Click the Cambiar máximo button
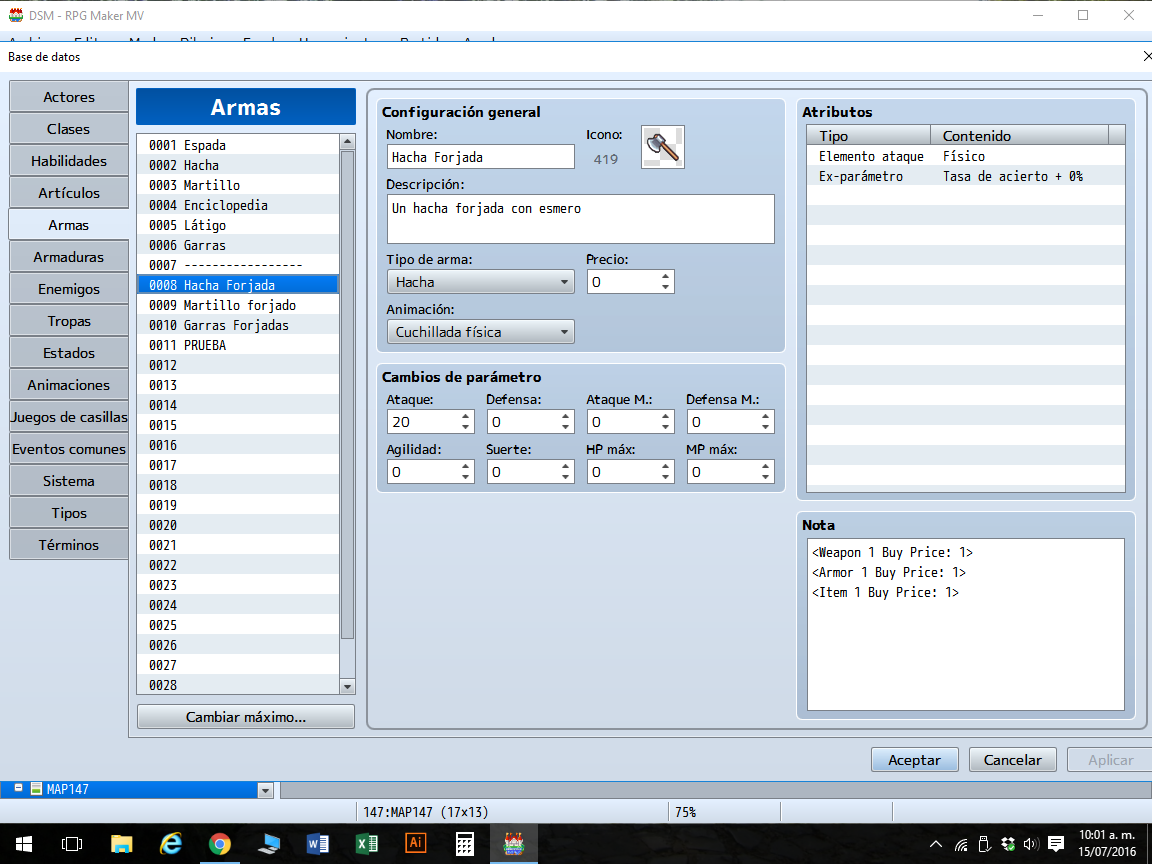The image size is (1152, 864). tap(245, 717)
